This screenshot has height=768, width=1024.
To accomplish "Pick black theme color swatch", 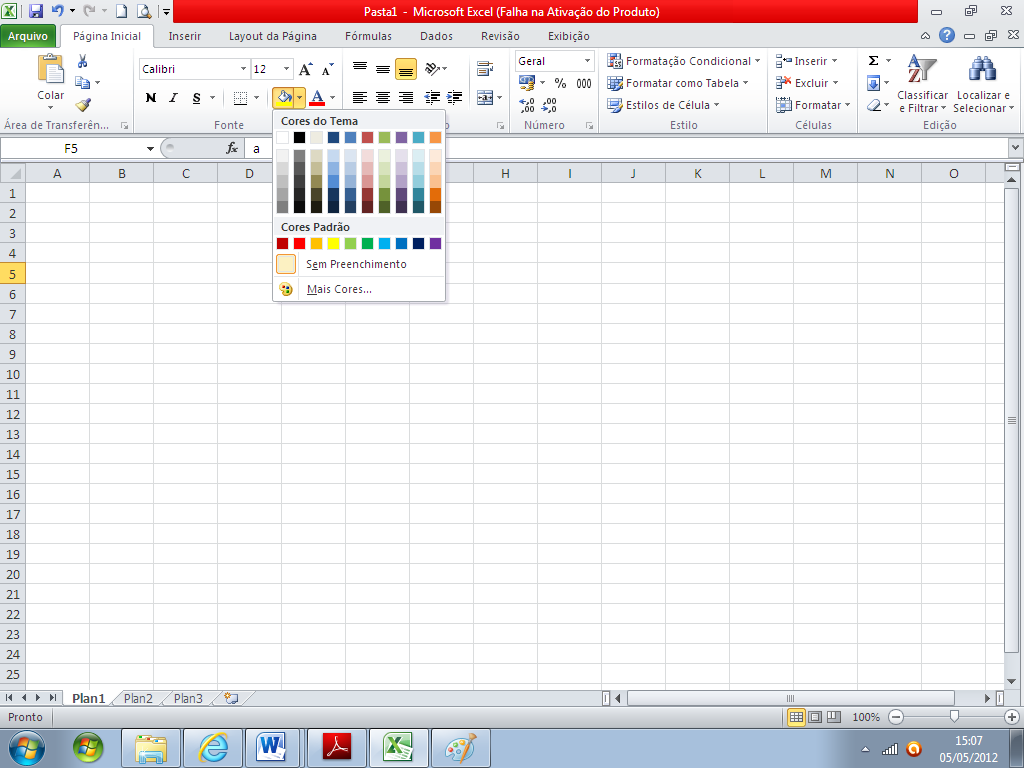I will 299,137.
